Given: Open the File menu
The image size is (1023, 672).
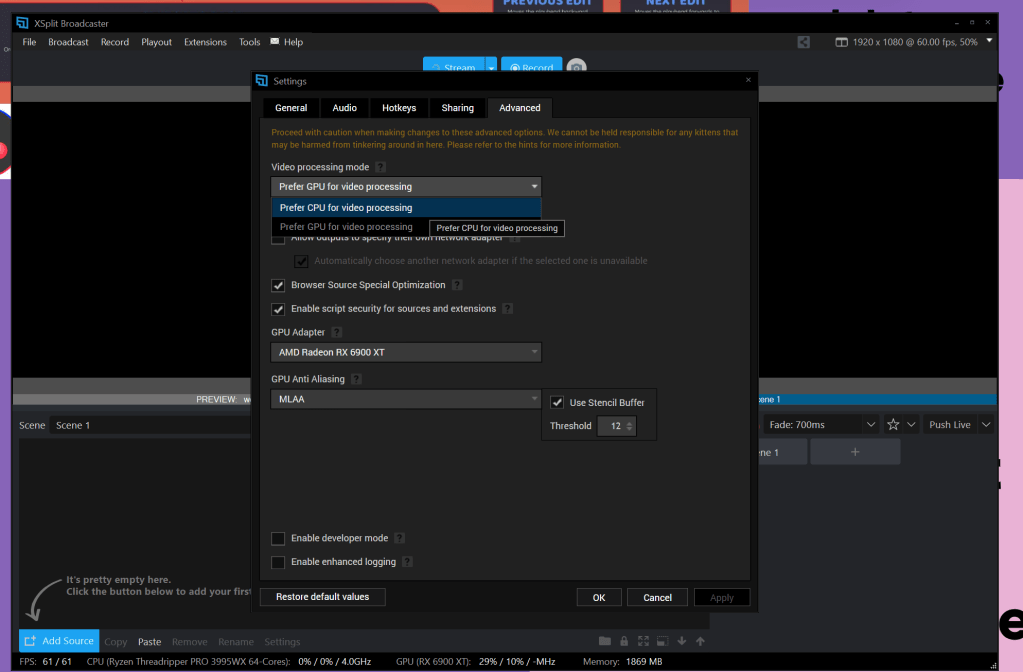Looking at the screenshot, I should pyautogui.click(x=29, y=42).
